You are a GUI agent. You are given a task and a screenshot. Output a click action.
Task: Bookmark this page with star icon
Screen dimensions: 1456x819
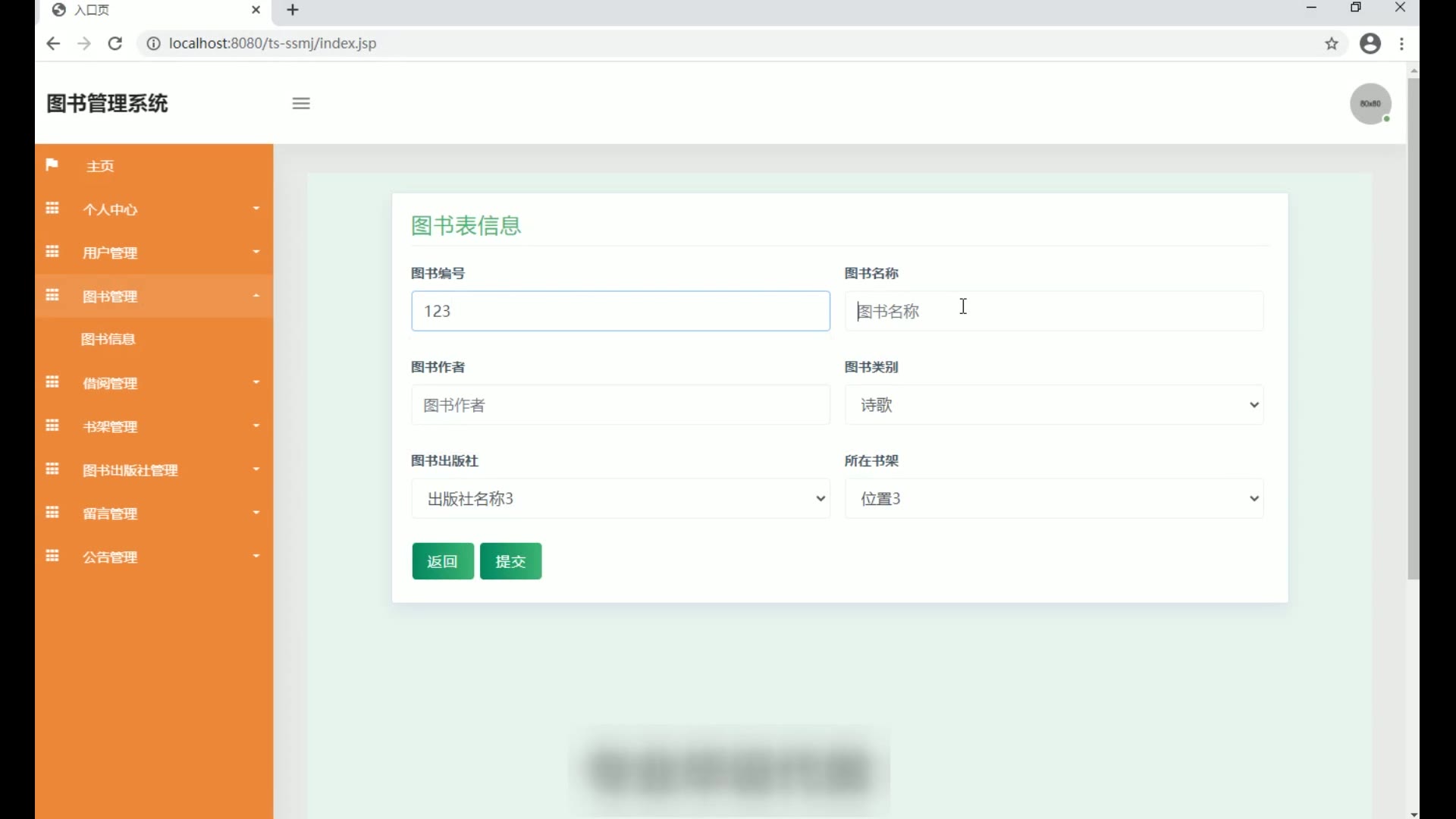tap(1332, 43)
